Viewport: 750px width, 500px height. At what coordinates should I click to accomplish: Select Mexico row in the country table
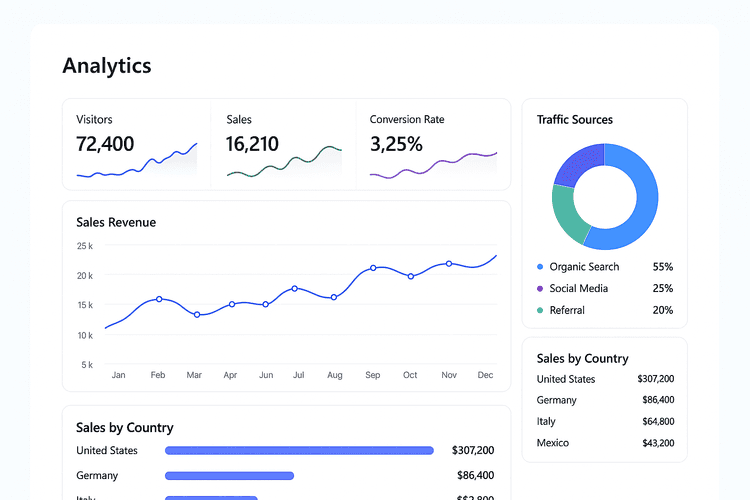(x=604, y=443)
